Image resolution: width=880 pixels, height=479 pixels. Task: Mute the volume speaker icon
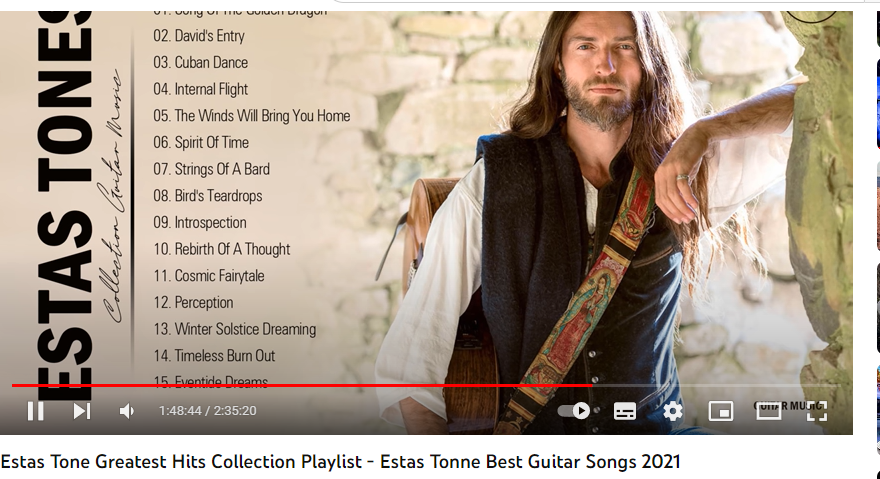click(x=127, y=411)
